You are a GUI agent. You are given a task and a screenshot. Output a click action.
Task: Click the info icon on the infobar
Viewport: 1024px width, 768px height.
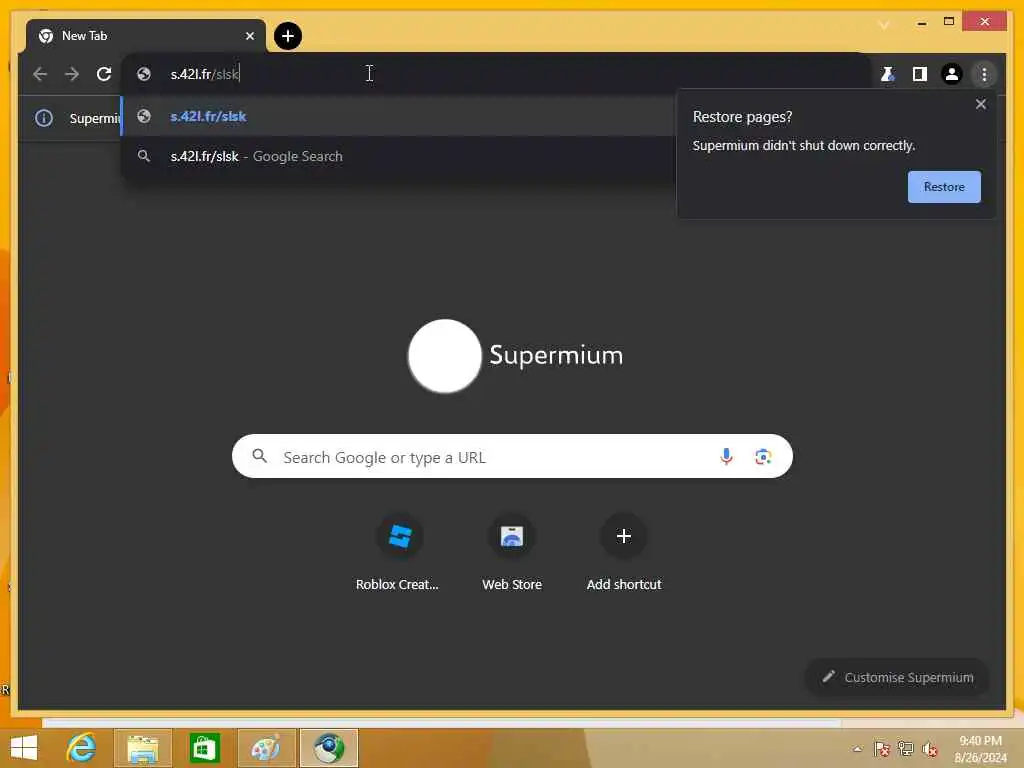44,118
